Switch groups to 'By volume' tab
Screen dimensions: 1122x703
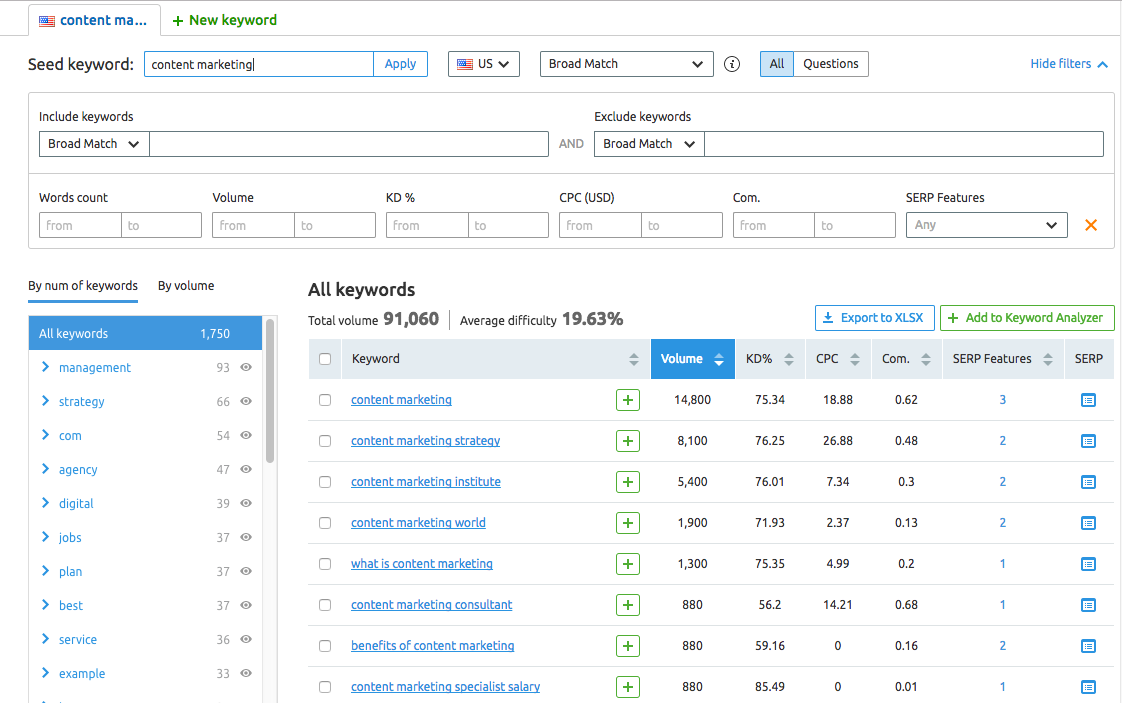click(x=186, y=286)
